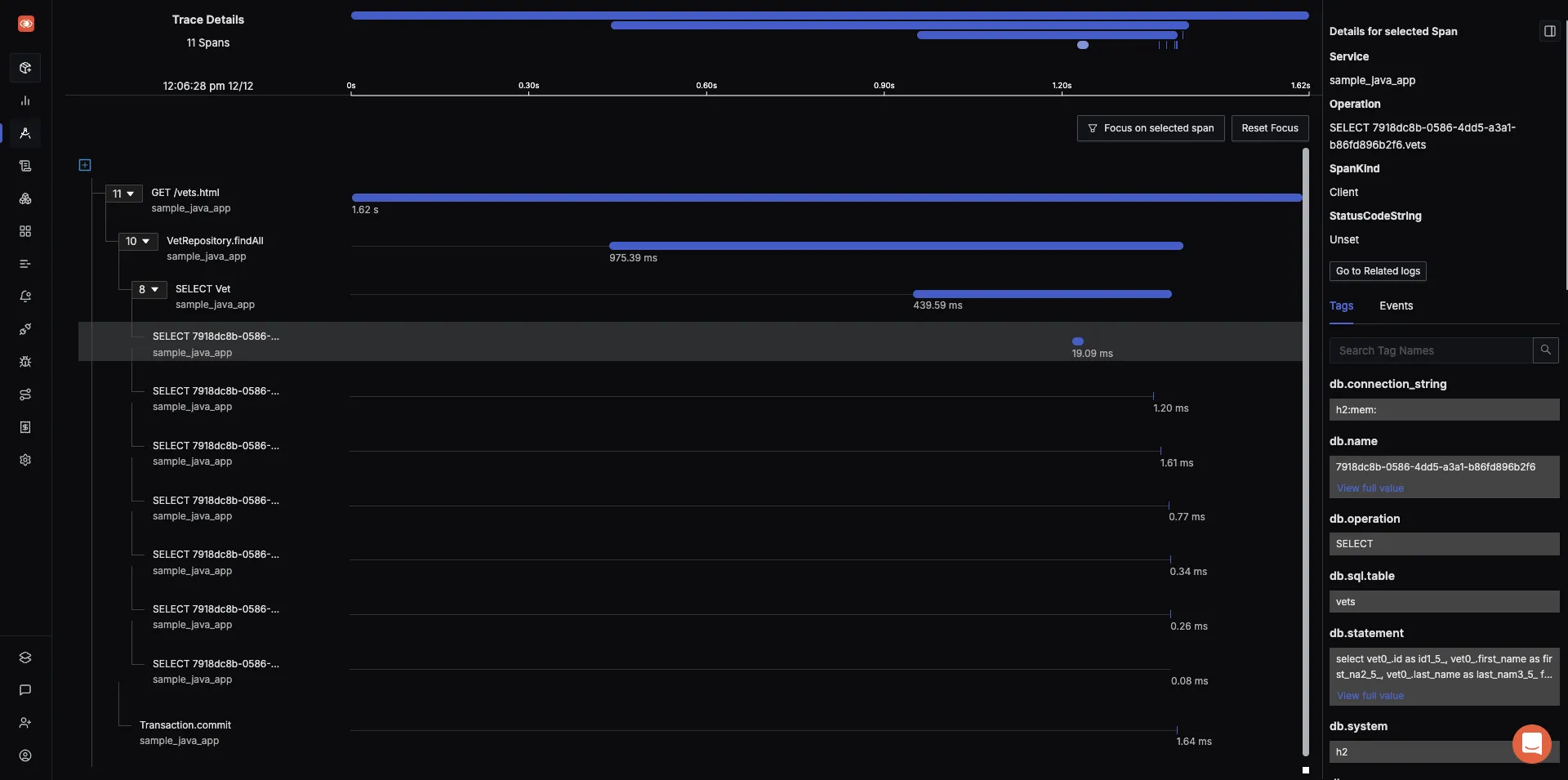Focus the Search Tag Names field
The width and height of the screenshot is (1568, 780).
1431,350
